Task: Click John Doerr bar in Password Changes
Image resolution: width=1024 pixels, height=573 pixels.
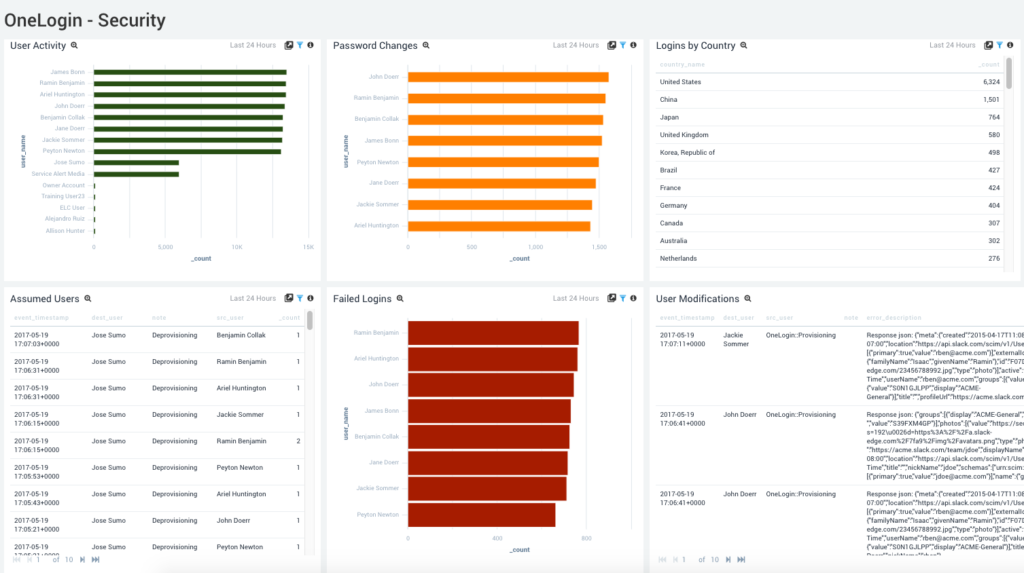Action: point(508,77)
